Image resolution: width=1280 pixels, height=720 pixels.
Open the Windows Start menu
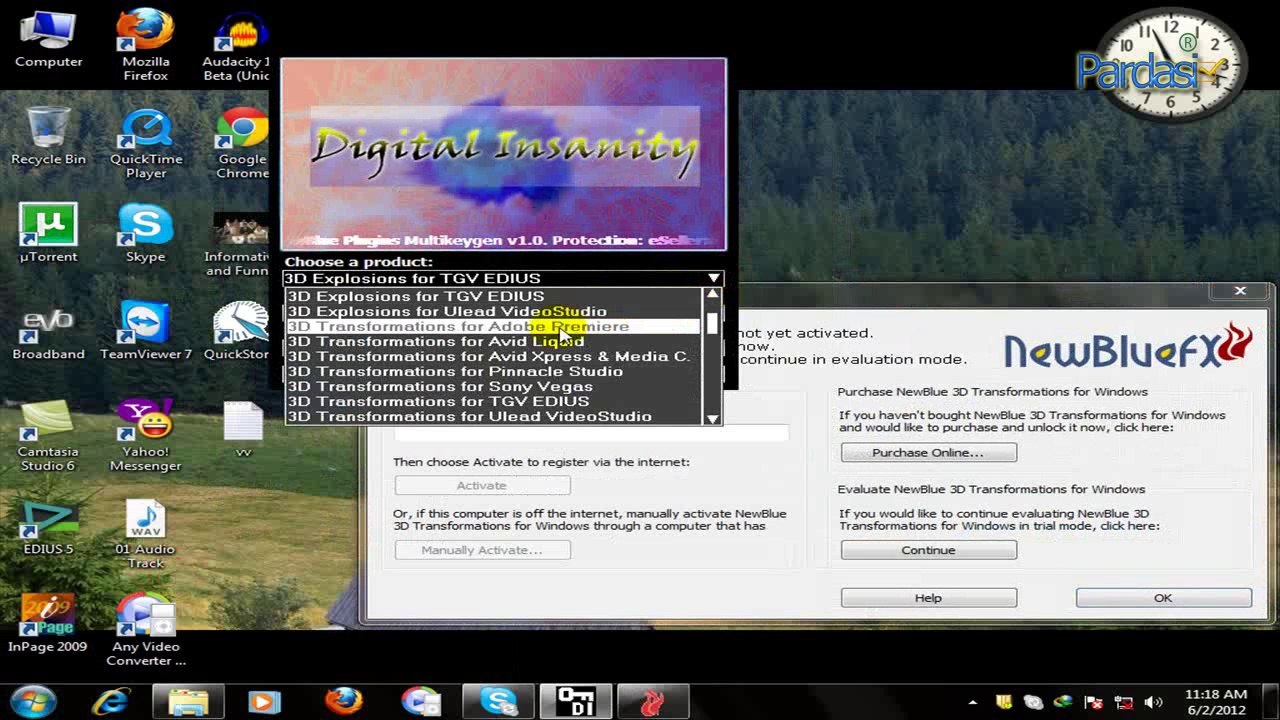[34, 701]
